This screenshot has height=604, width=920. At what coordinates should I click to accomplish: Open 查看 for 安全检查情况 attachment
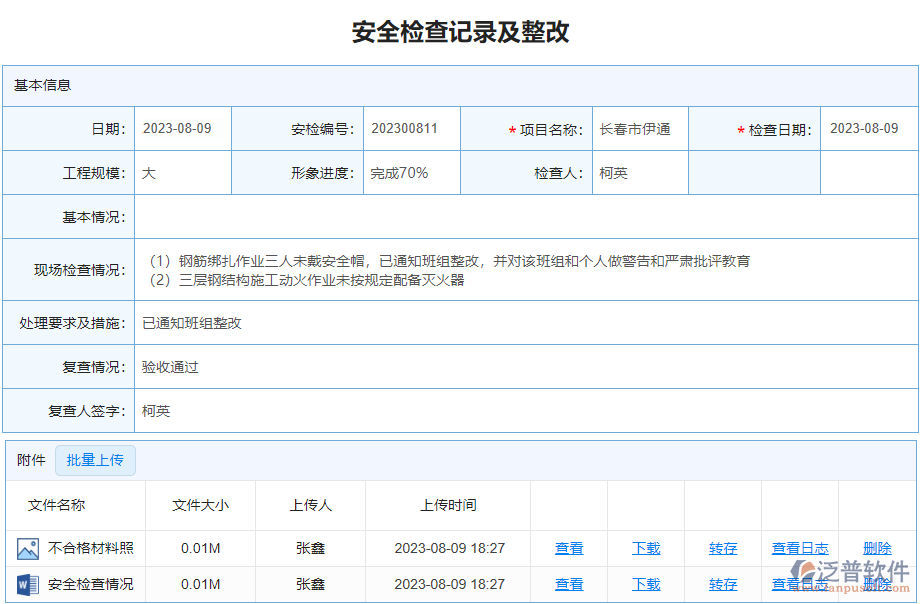pos(568,584)
